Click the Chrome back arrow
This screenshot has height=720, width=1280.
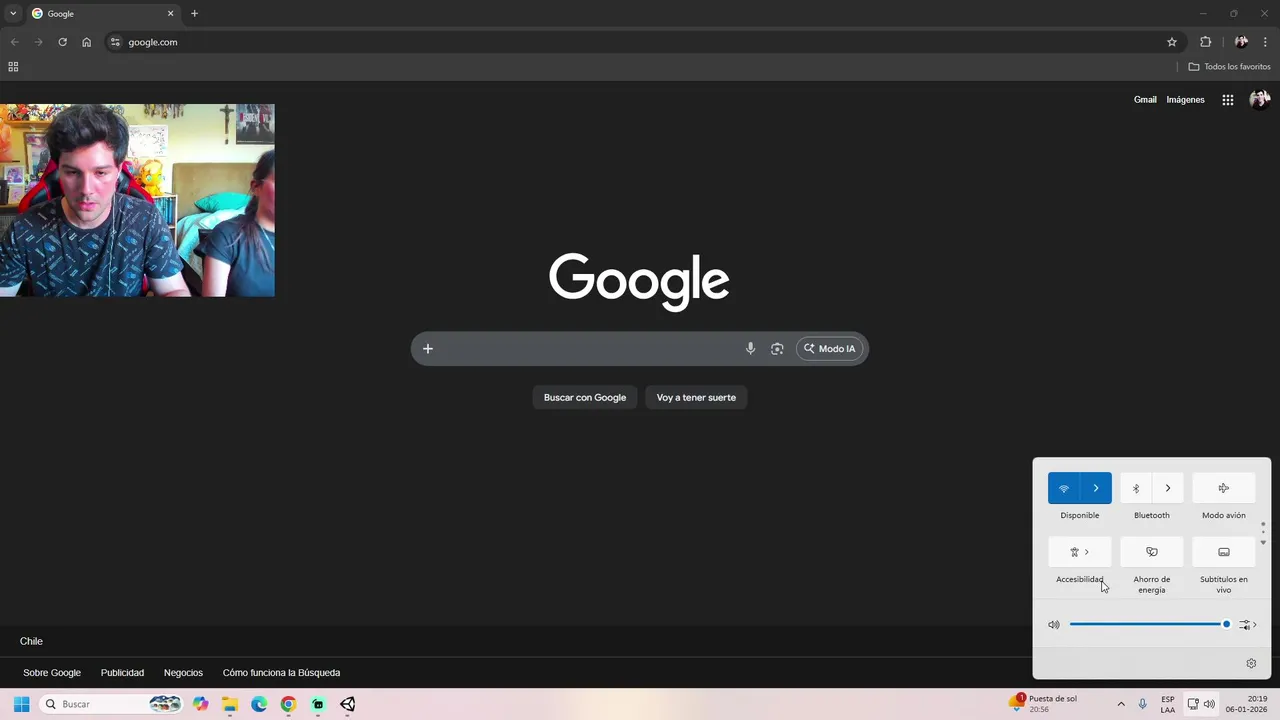pos(14,42)
